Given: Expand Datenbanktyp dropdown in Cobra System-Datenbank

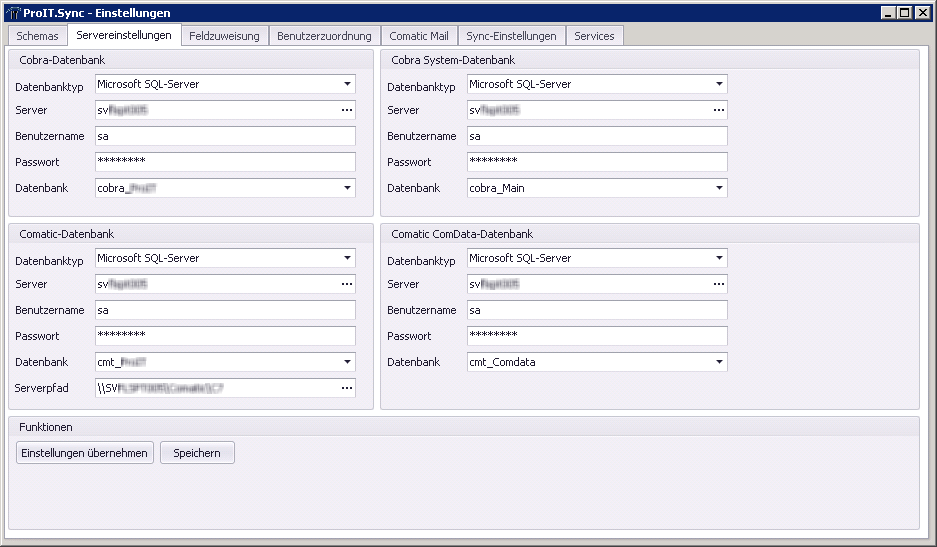Looking at the screenshot, I should pyautogui.click(x=718, y=85).
